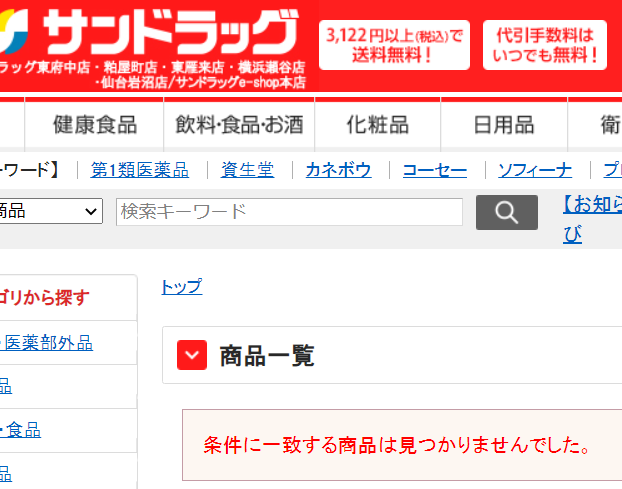Click the 3,122円以上 送料無料 banner
Image resolution: width=622 pixels, height=489 pixels.
click(394, 45)
